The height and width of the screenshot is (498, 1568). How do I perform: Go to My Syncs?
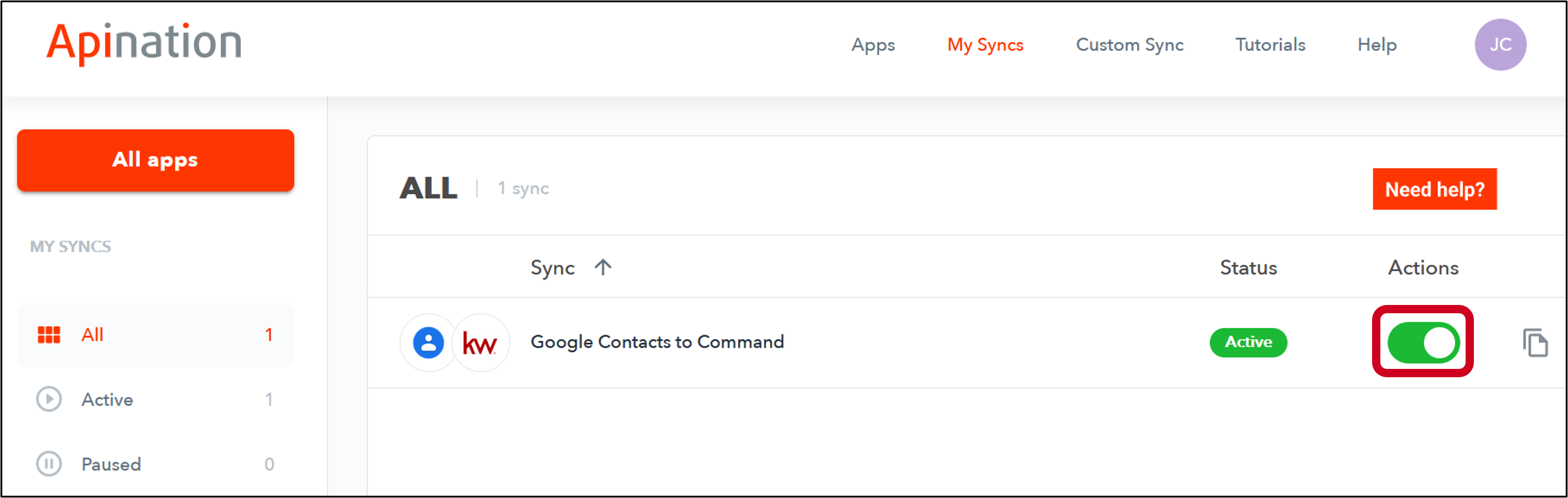[x=985, y=45]
